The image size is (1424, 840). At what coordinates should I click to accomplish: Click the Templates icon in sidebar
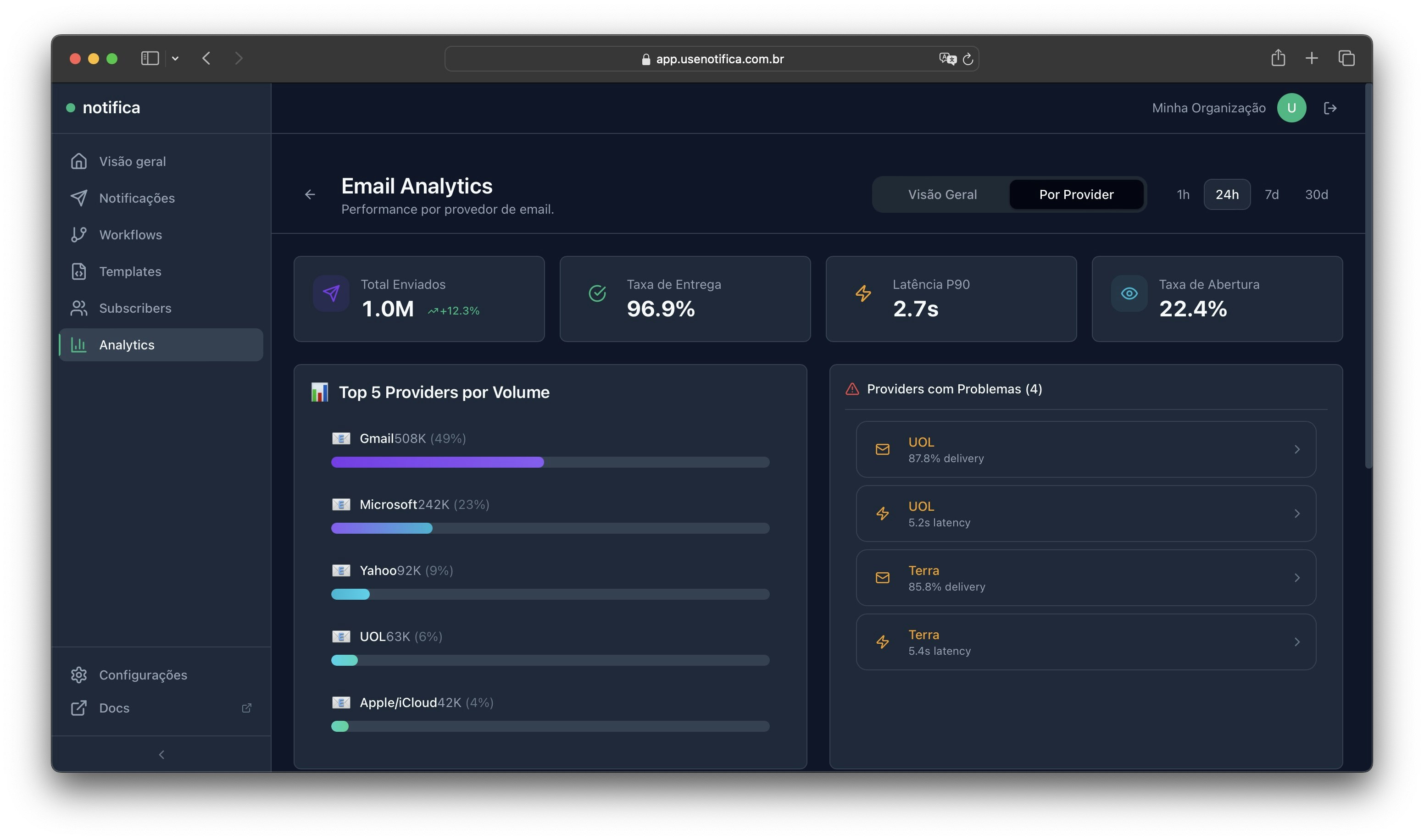tap(79, 271)
